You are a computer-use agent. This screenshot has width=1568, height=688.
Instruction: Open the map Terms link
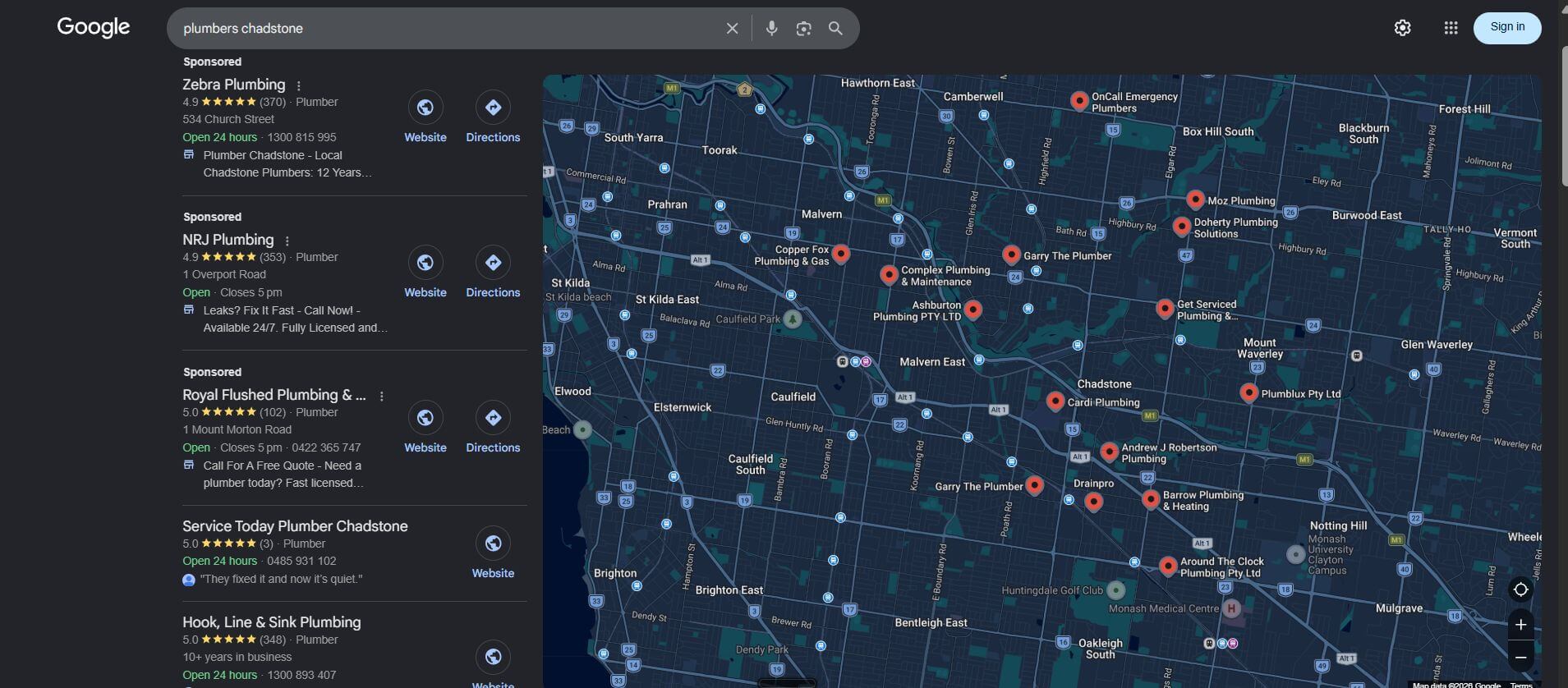click(1520, 685)
